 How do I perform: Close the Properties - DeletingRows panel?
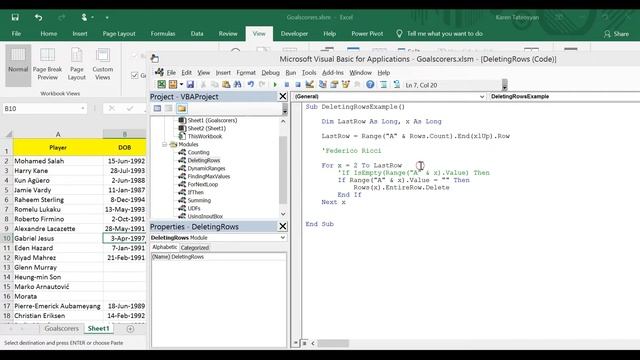point(282,226)
